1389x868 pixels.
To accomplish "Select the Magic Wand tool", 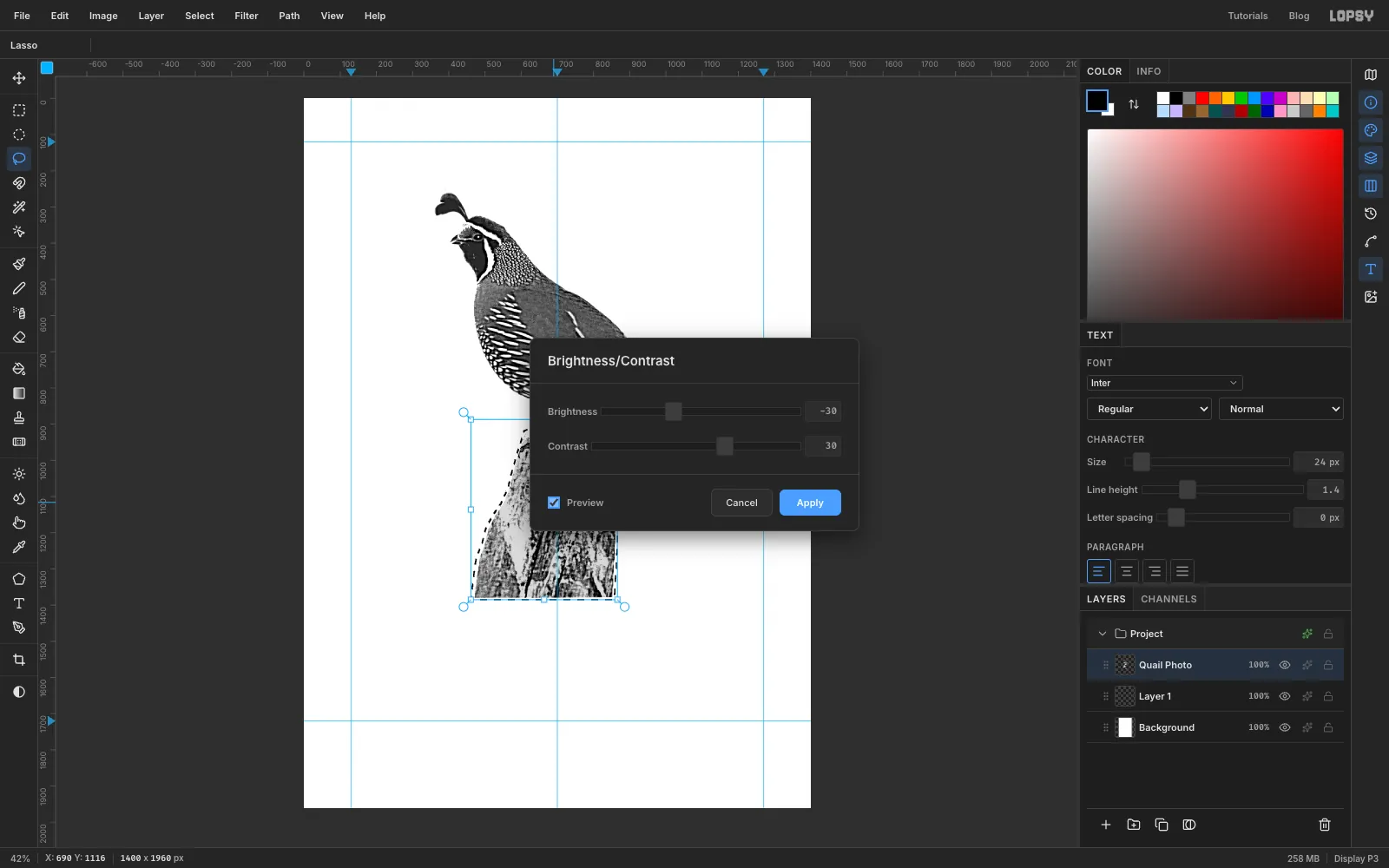I will tap(18, 207).
